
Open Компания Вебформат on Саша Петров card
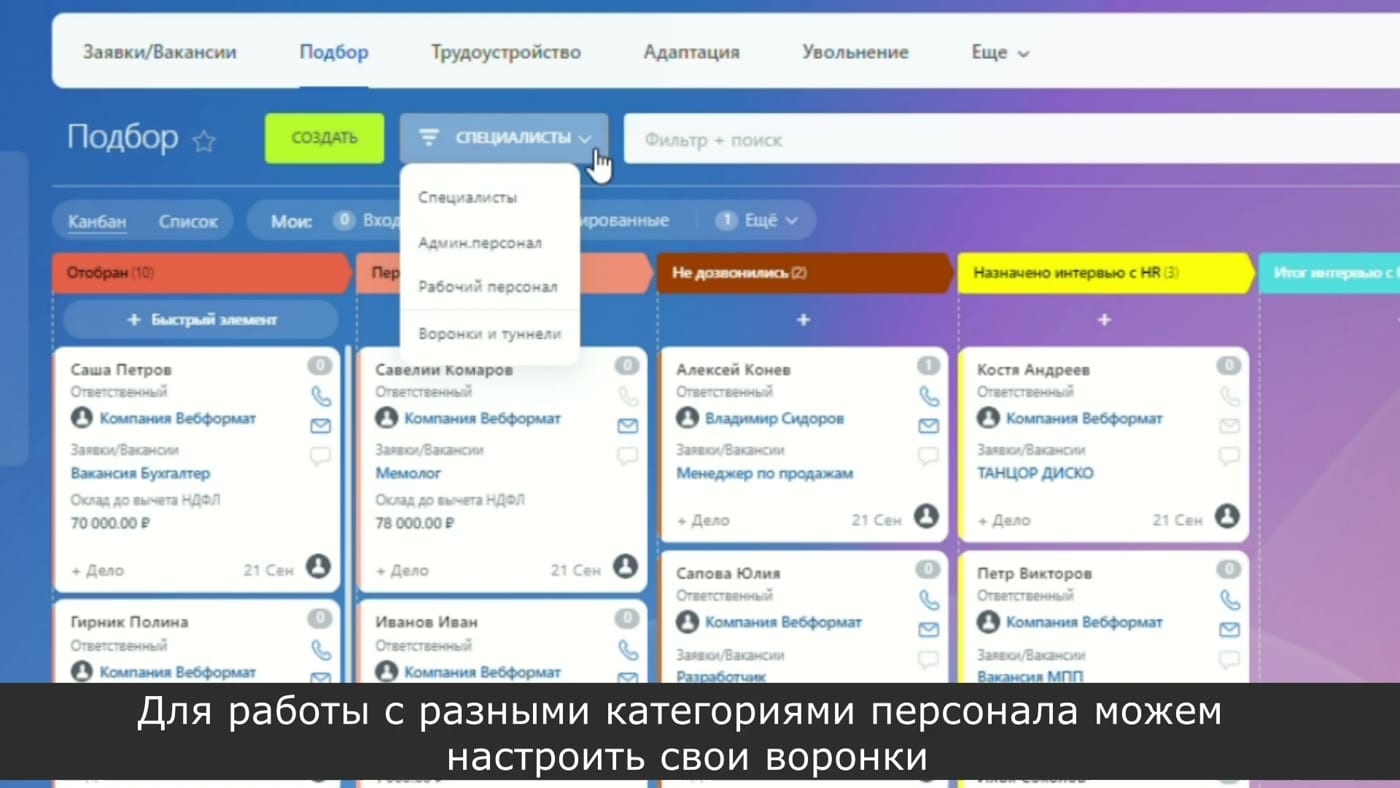[x=178, y=418]
